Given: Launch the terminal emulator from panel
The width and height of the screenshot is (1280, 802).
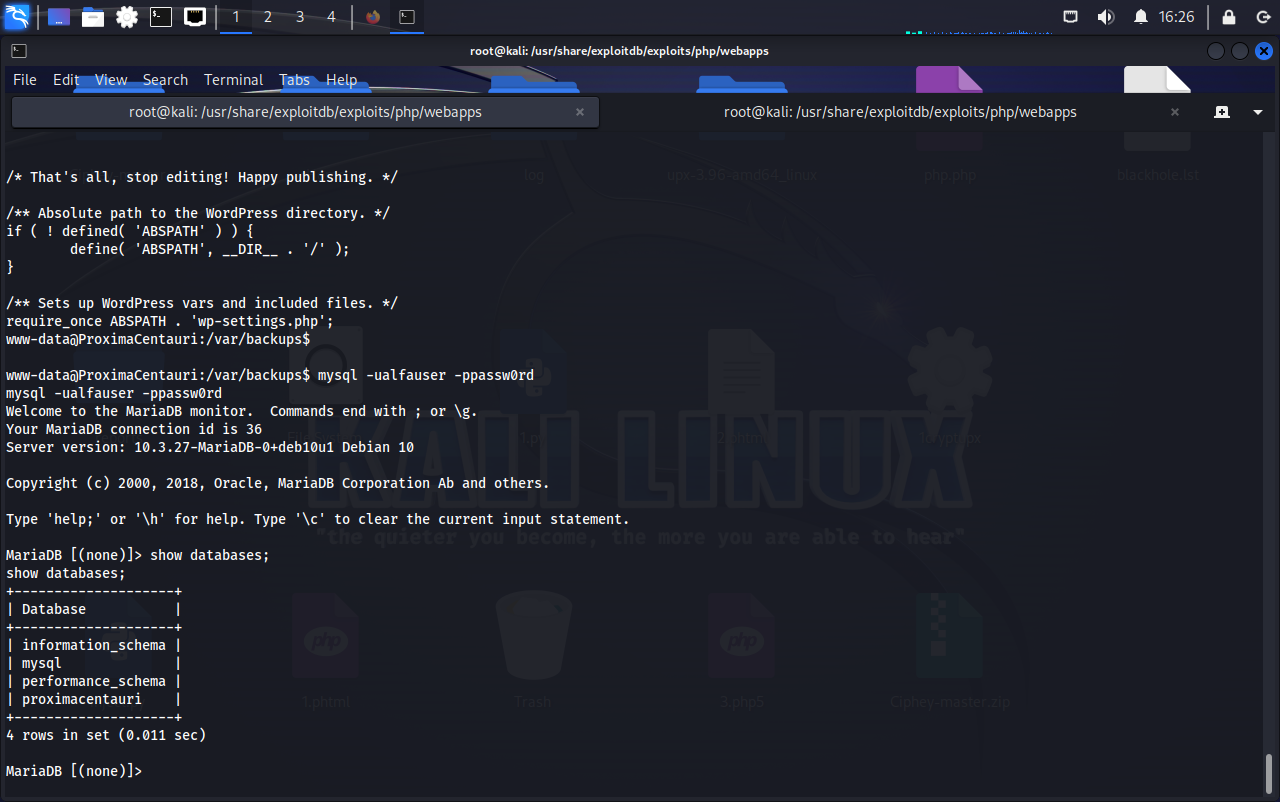Looking at the screenshot, I should click(x=161, y=17).
